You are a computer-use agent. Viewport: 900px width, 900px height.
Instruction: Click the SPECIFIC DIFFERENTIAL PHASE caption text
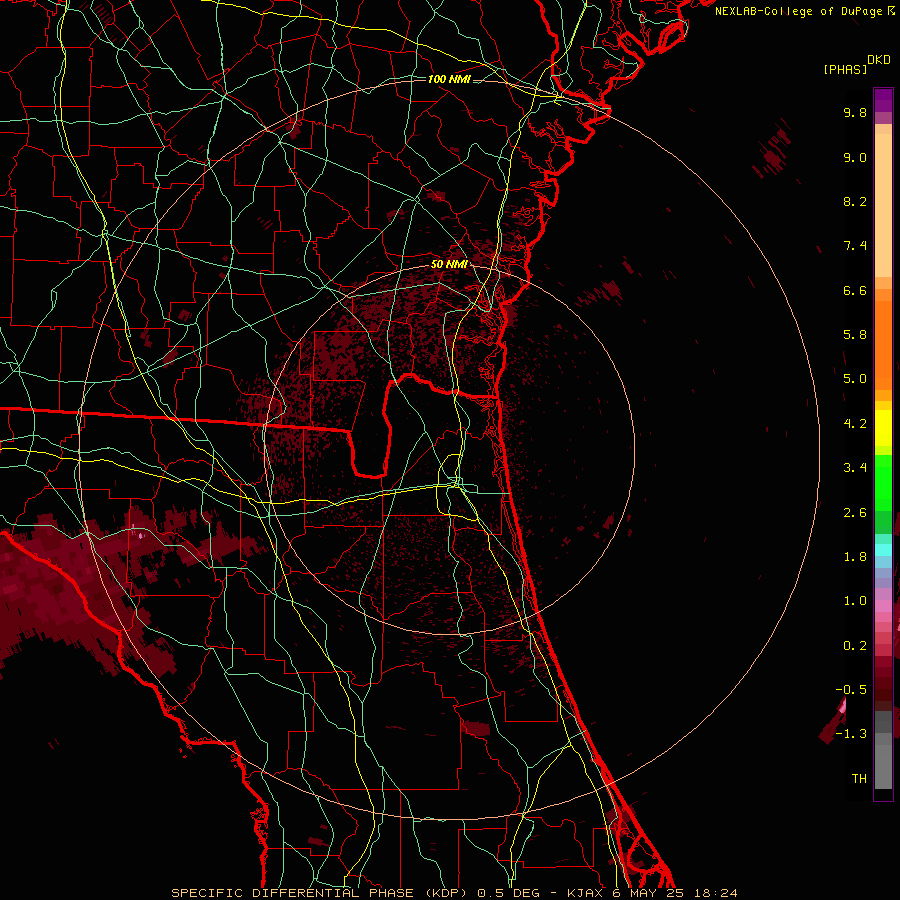292,893
